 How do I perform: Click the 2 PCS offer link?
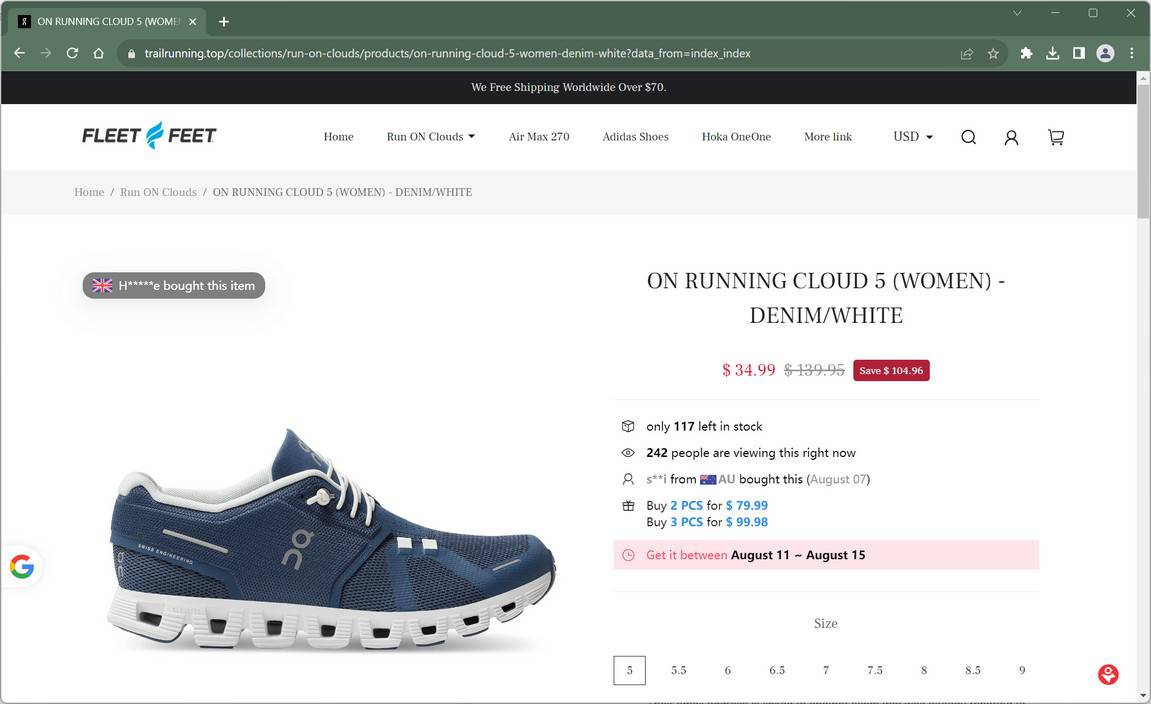pos(686,505)
